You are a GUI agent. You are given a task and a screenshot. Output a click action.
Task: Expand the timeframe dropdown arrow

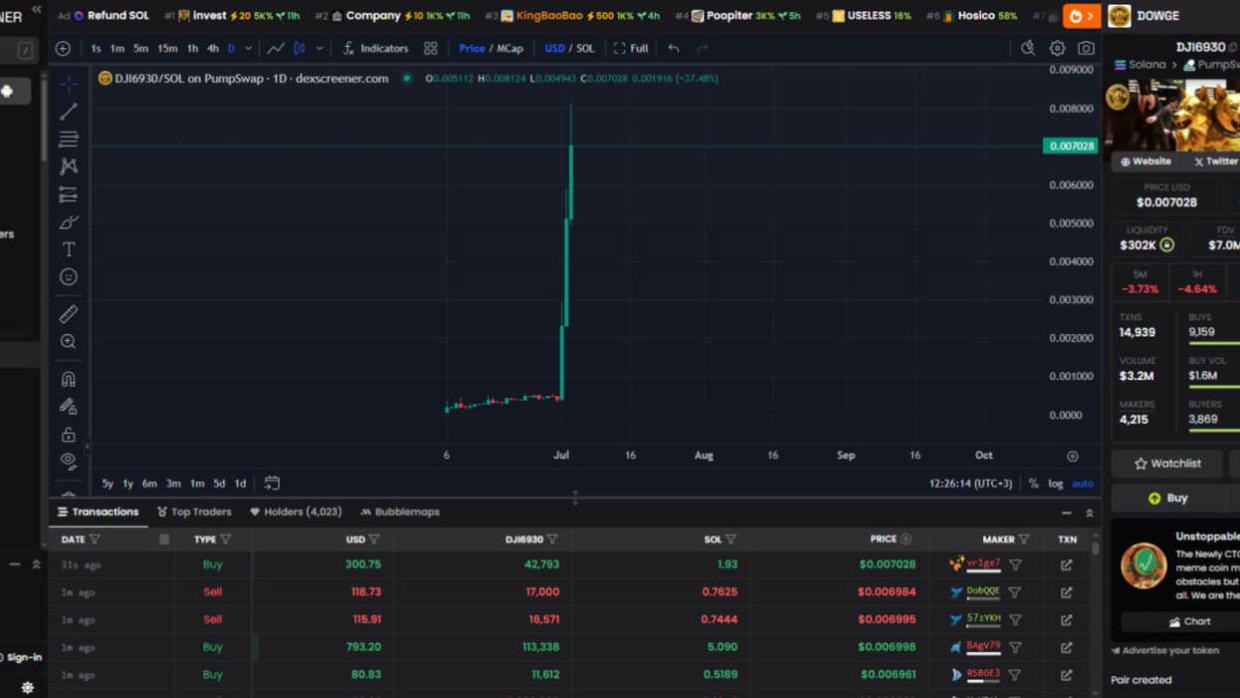(249, 48)
